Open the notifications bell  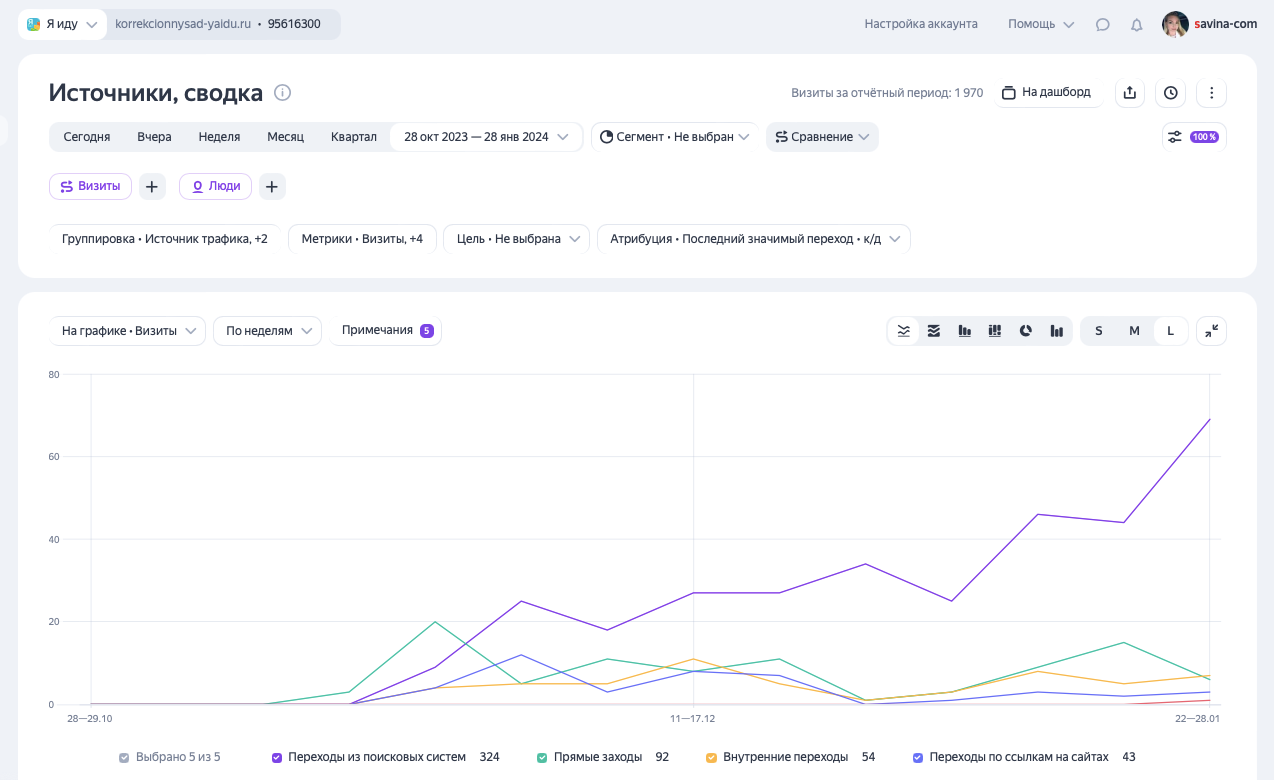click(x=1136, y=25)
